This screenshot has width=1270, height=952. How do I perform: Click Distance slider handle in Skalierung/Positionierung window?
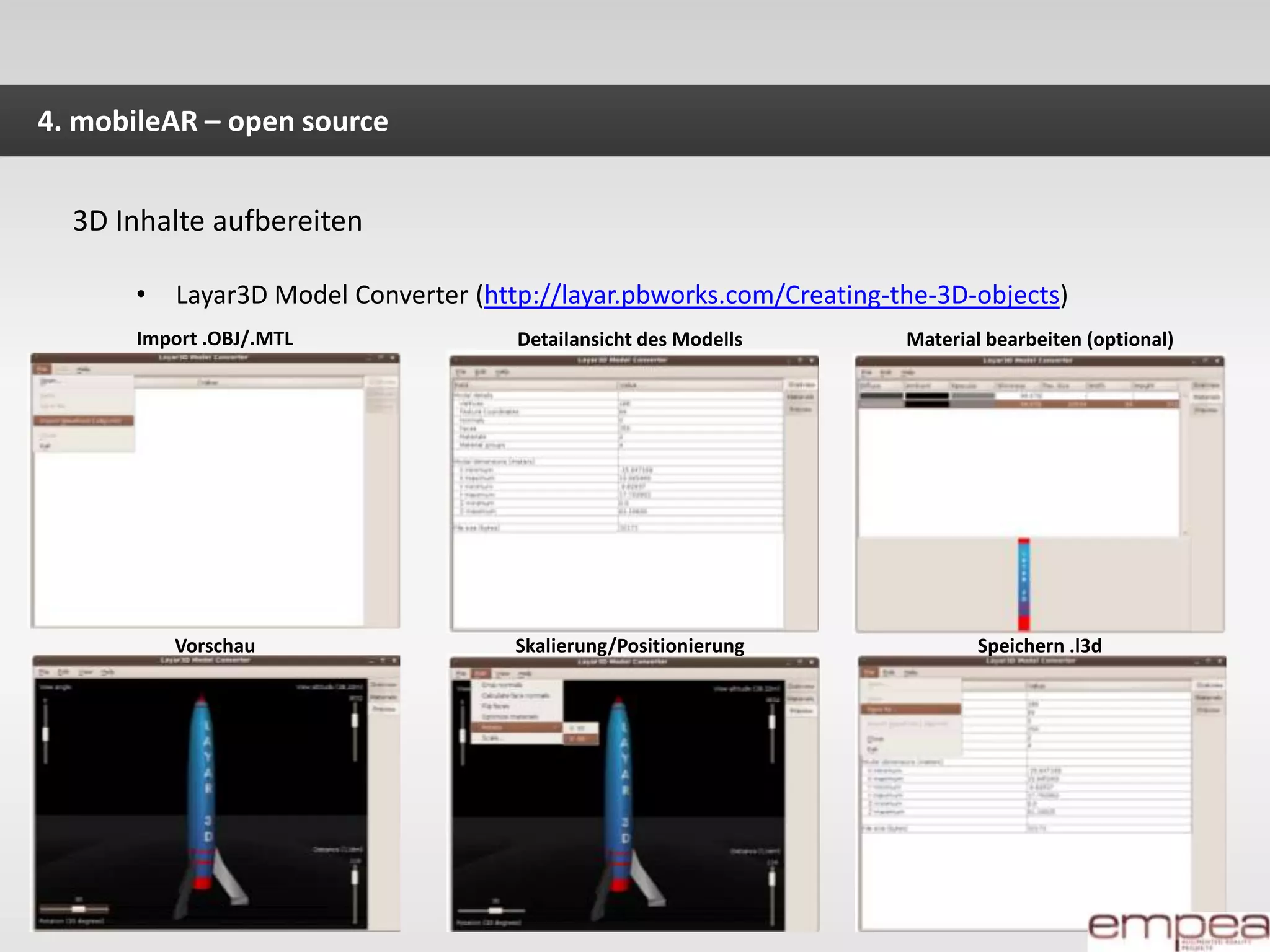772,878
